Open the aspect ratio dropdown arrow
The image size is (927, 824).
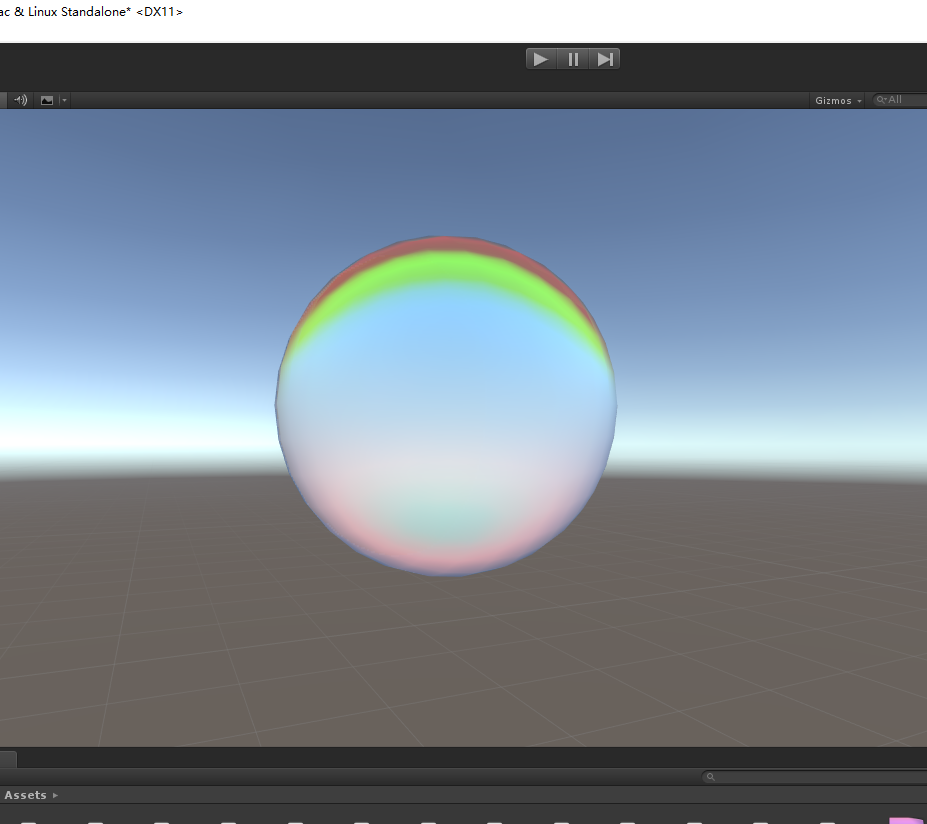(x=64, y=100)
